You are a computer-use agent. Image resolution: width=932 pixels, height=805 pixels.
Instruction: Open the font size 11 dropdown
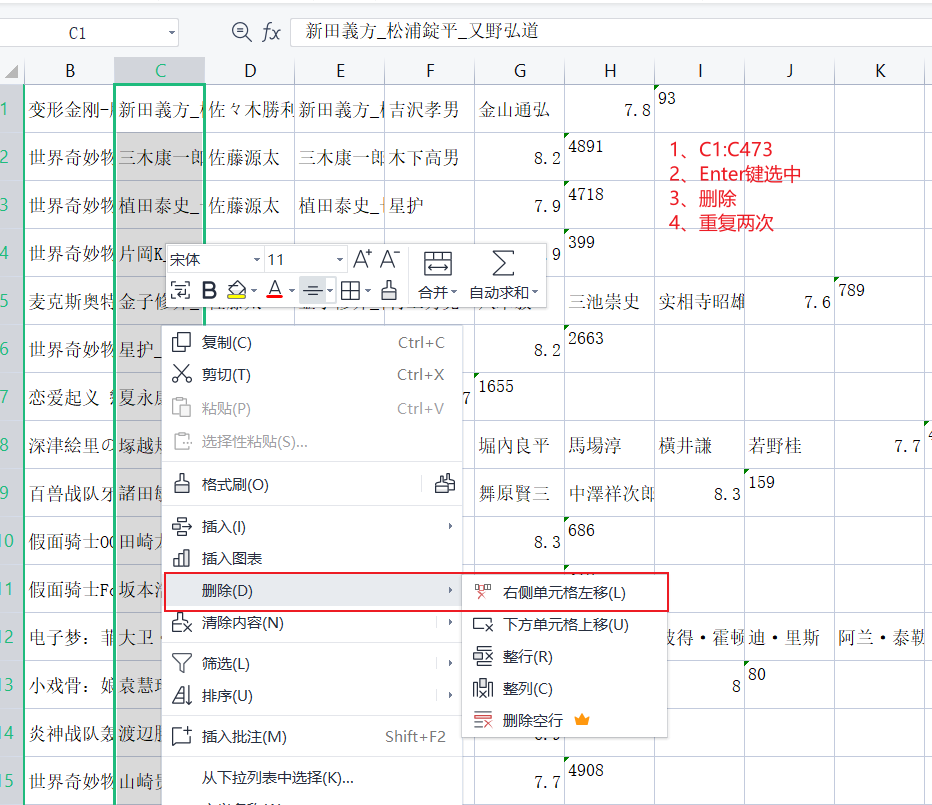click(339, 260)
